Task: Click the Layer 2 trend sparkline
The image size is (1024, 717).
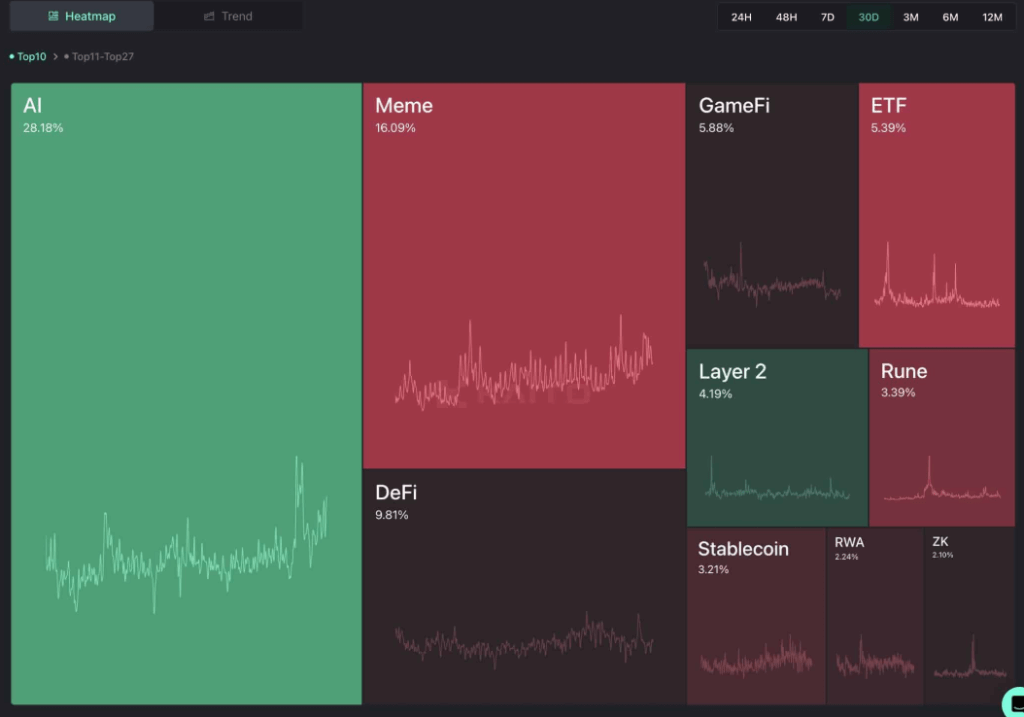Action: click(x=777, y=479)
